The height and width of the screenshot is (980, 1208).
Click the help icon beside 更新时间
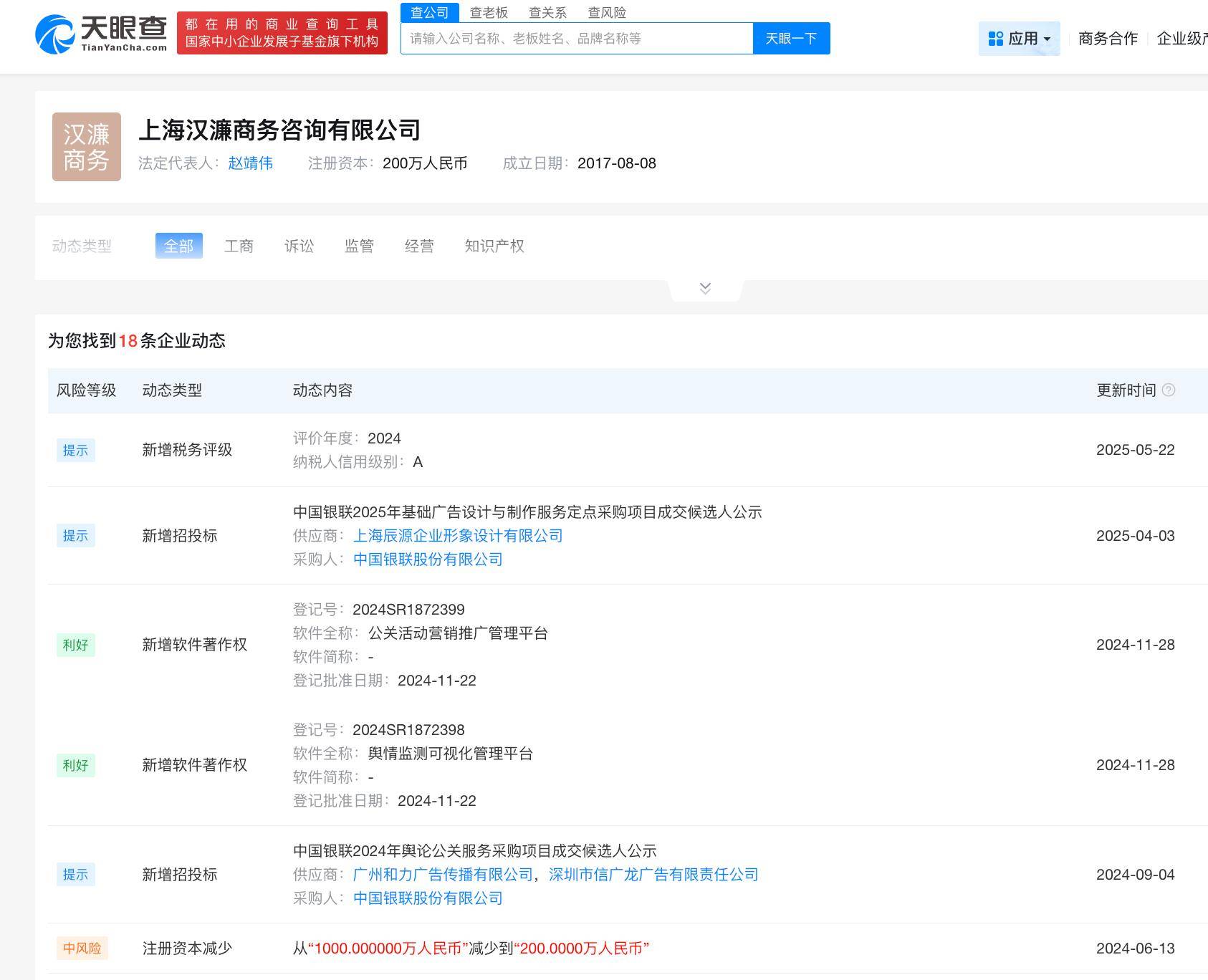(1169, 390)
